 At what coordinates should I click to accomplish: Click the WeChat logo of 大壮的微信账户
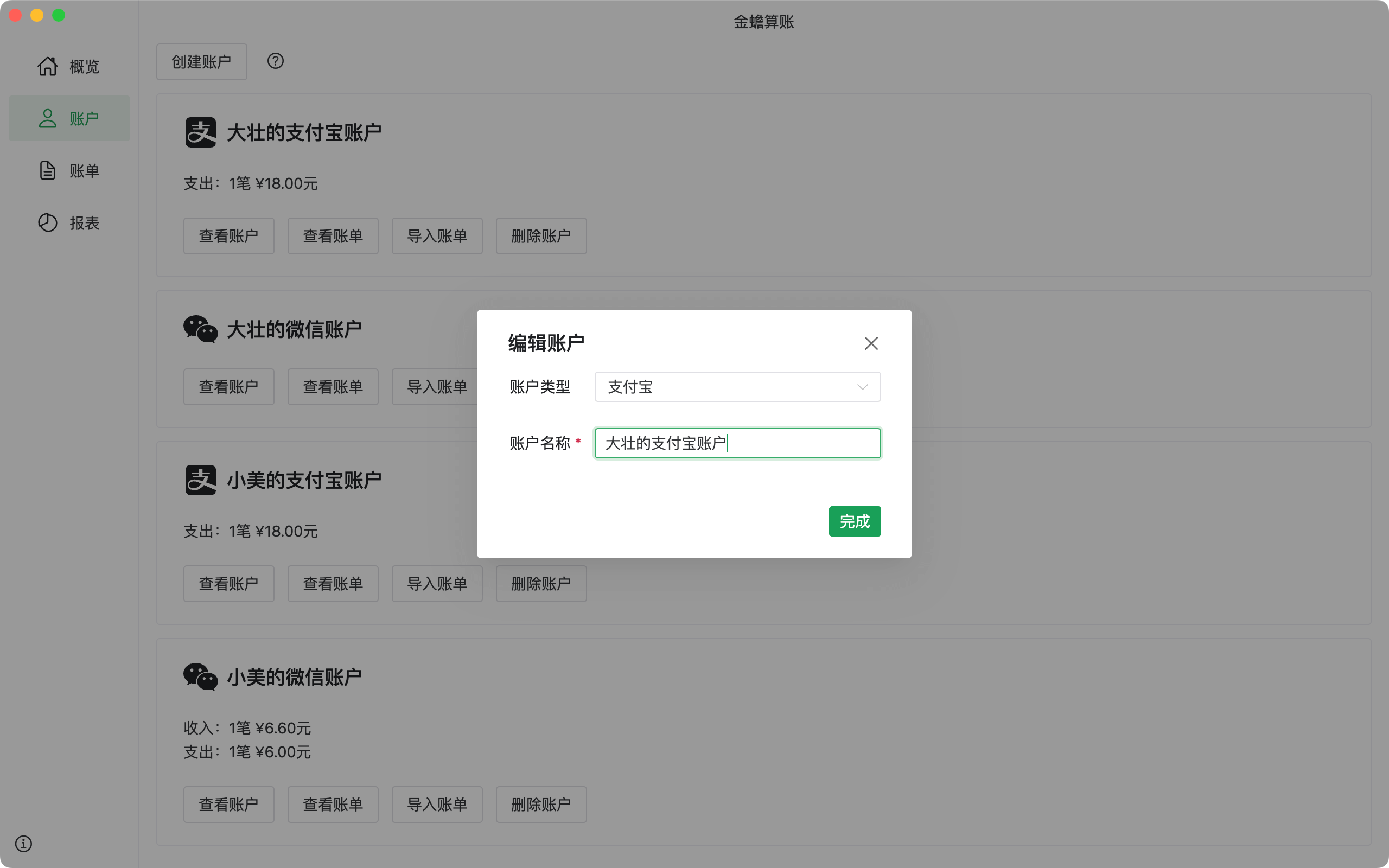pos(200,329)
